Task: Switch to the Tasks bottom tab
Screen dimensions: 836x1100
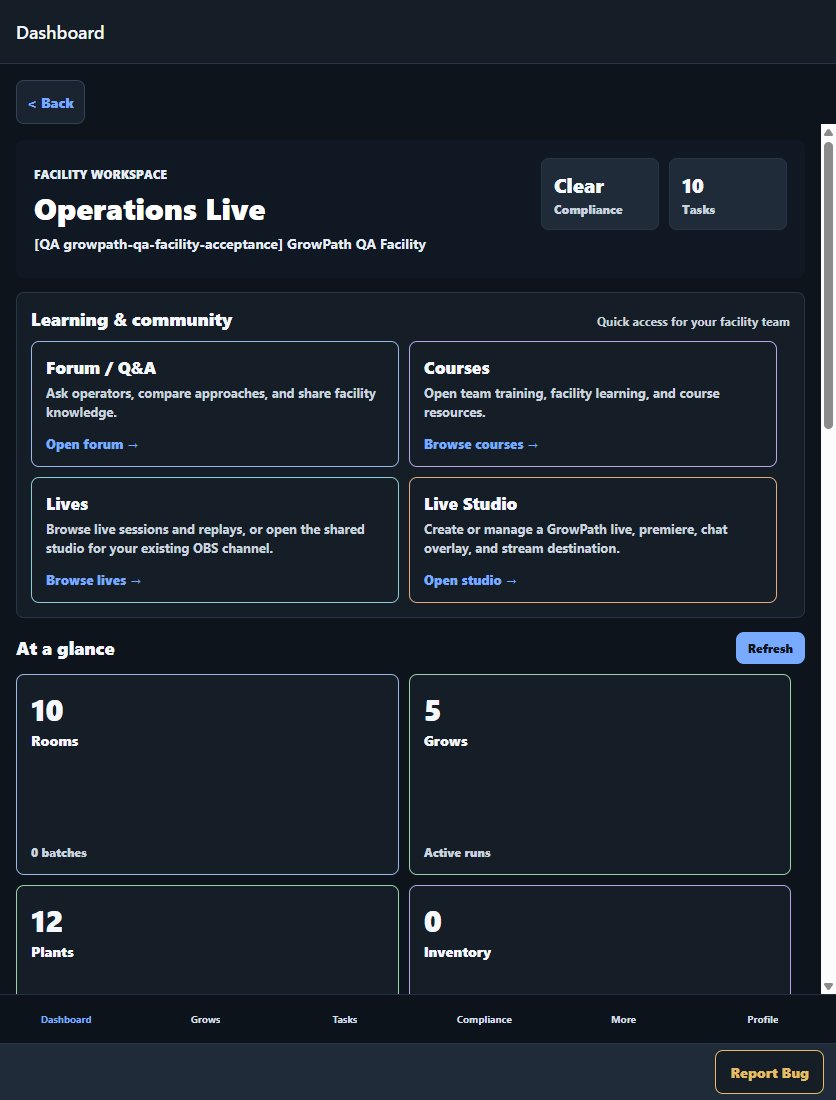Action: [344, 1019]
